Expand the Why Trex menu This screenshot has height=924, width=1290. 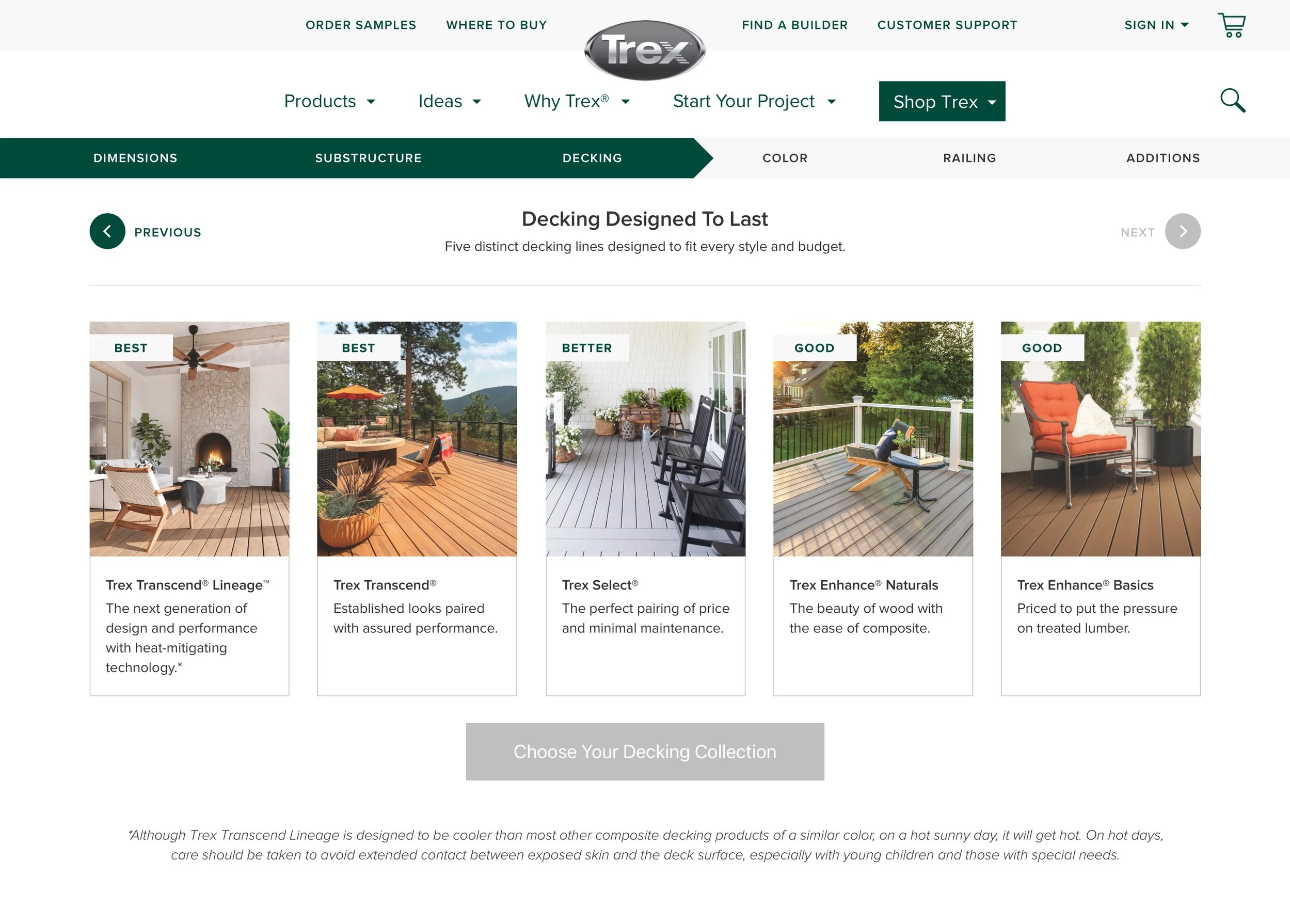577,101
